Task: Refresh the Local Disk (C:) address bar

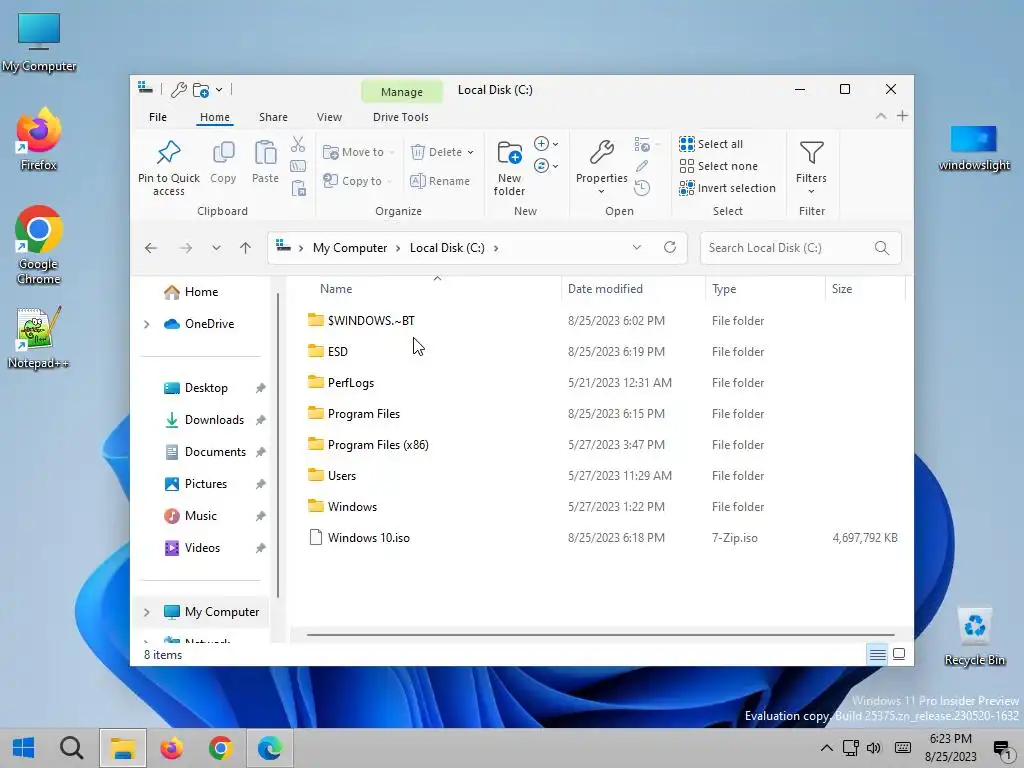Action: [669, 248]
